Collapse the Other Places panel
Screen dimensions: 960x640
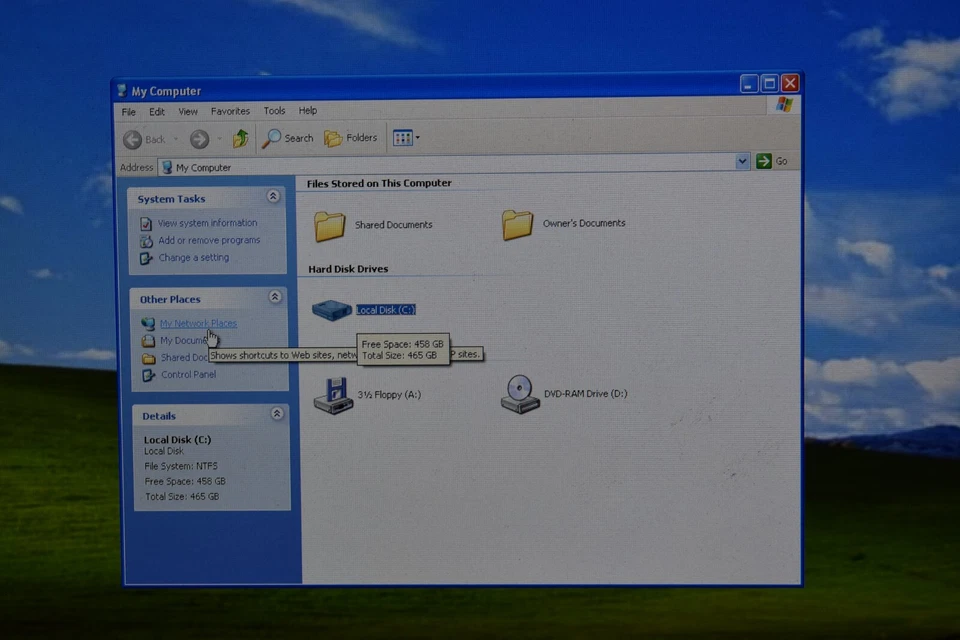coord(274,297)
